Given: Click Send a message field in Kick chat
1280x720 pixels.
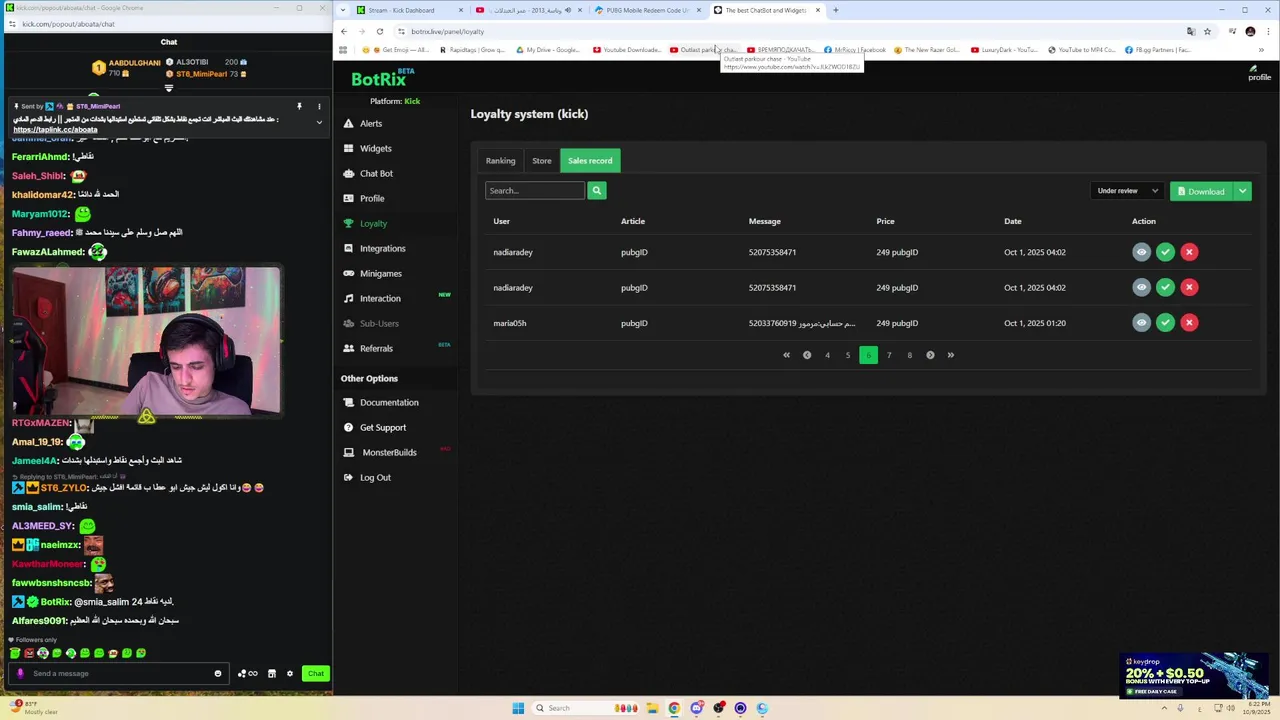Looking at the screenshot, I should pos(118,673).
